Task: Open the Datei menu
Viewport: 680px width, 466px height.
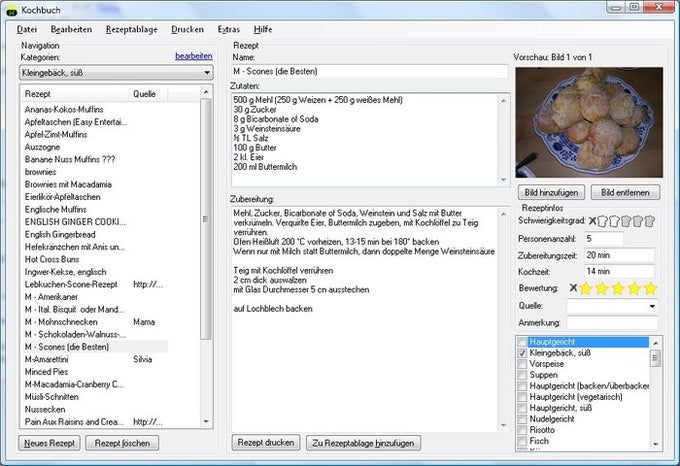Action: tap(26, 29)
